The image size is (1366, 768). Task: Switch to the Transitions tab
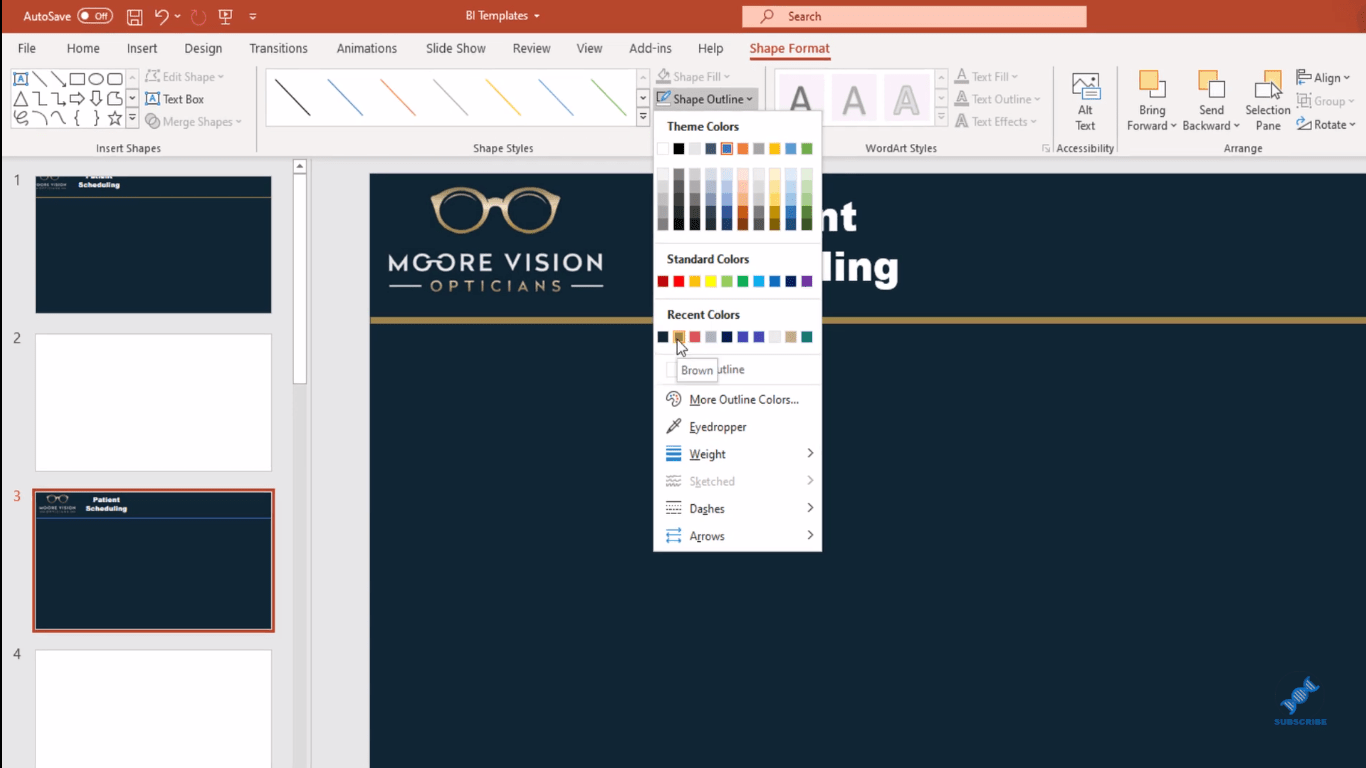click(x=278, y=48)
